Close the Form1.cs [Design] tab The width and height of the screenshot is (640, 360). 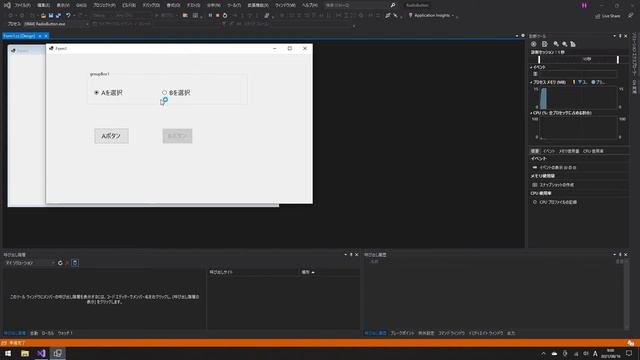coord(46,36)
